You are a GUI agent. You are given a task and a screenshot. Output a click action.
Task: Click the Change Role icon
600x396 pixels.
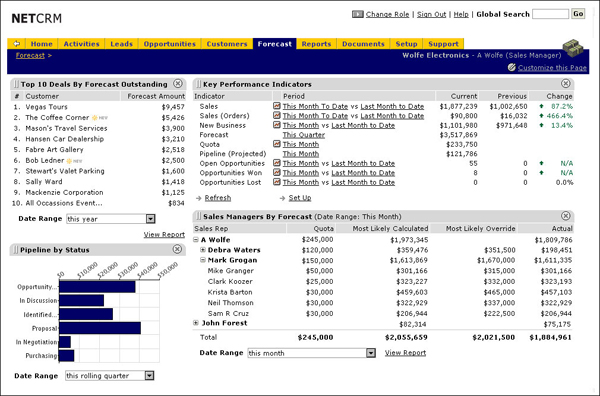357,14
